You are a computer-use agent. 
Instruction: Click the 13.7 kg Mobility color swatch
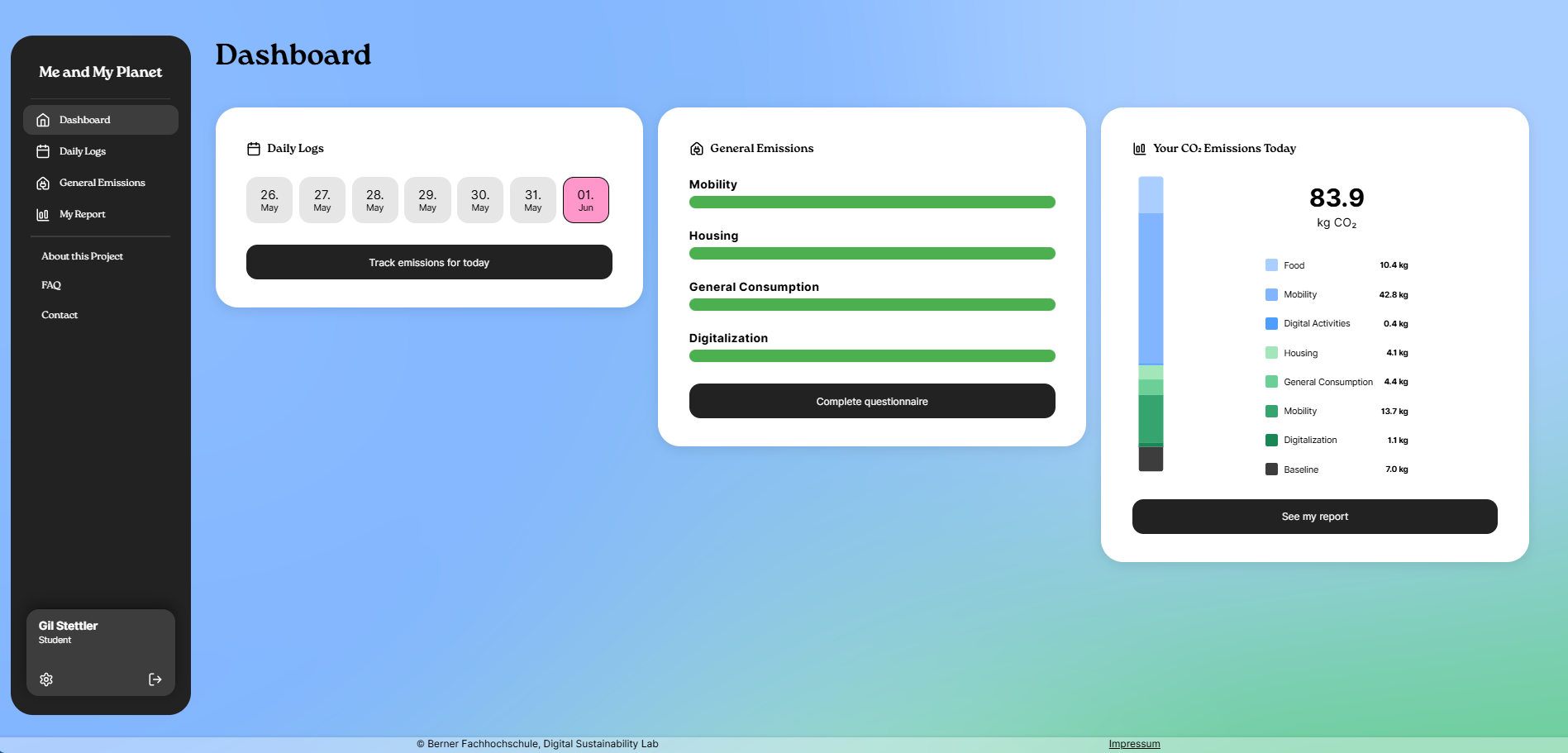(1271, 411)
